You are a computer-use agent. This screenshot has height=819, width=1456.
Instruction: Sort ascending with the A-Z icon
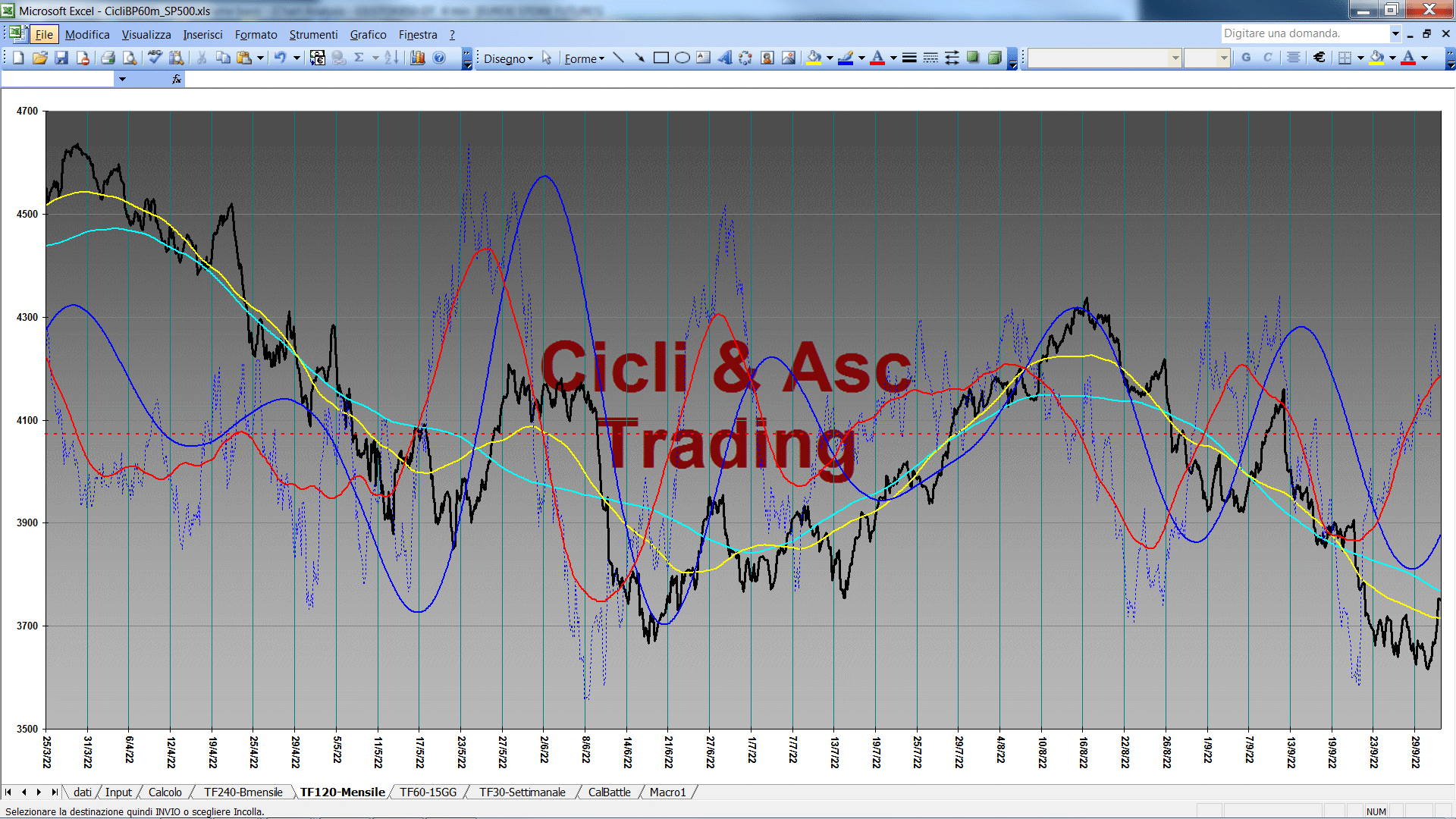pos(391,58)
